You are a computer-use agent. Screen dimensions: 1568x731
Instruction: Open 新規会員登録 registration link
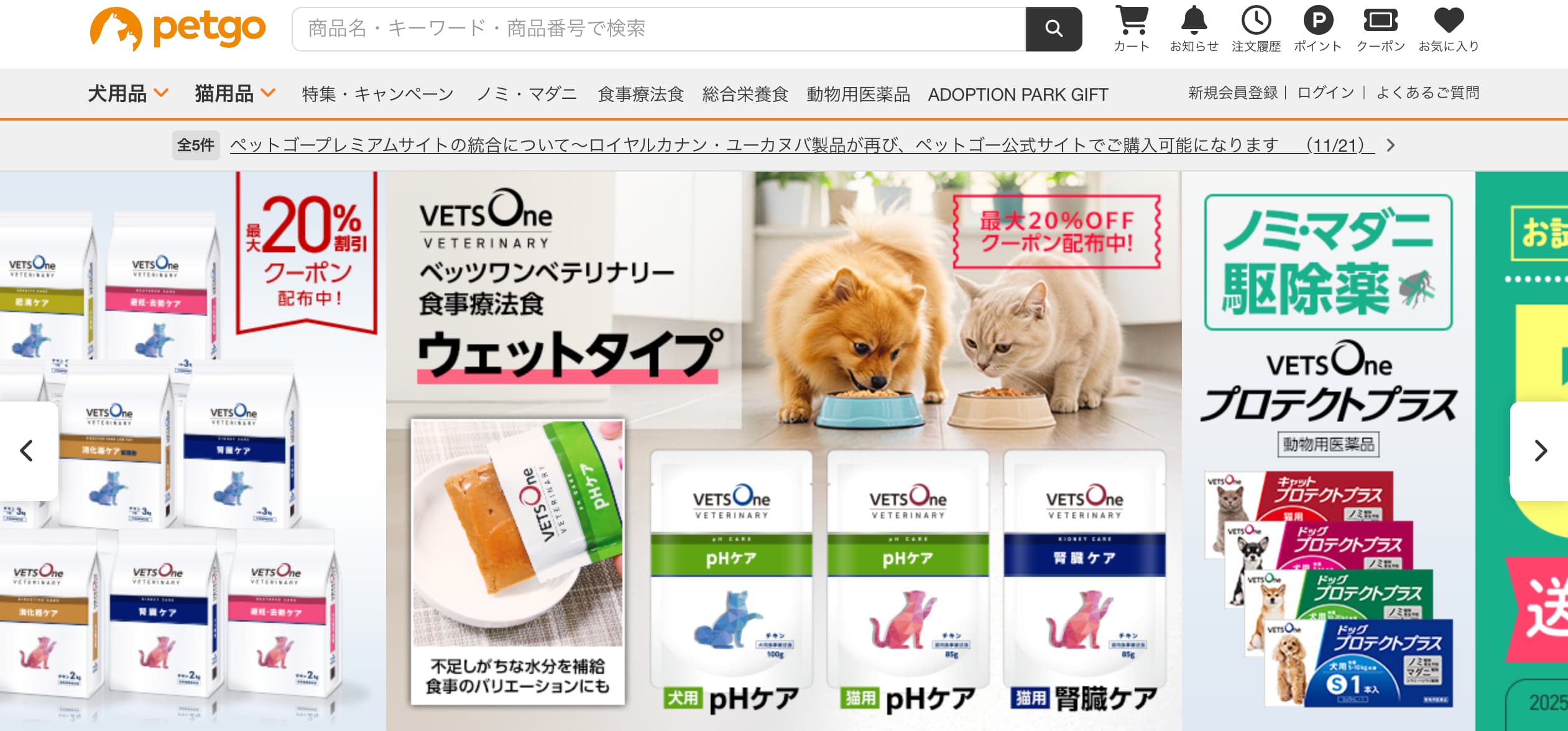pos(1233,93)
